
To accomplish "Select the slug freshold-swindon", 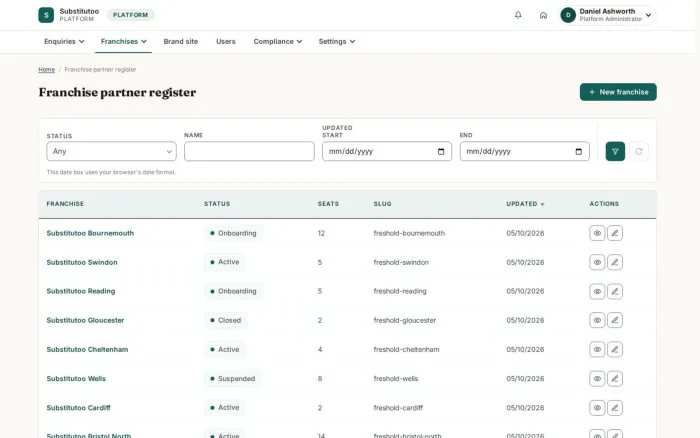I will point(401,262).
